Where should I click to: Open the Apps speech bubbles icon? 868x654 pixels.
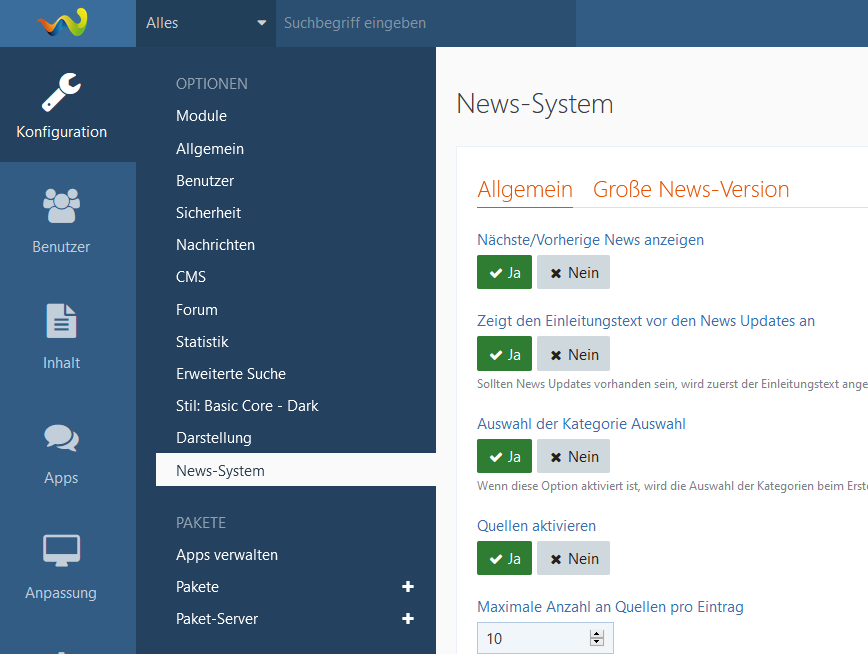[61, 437]
